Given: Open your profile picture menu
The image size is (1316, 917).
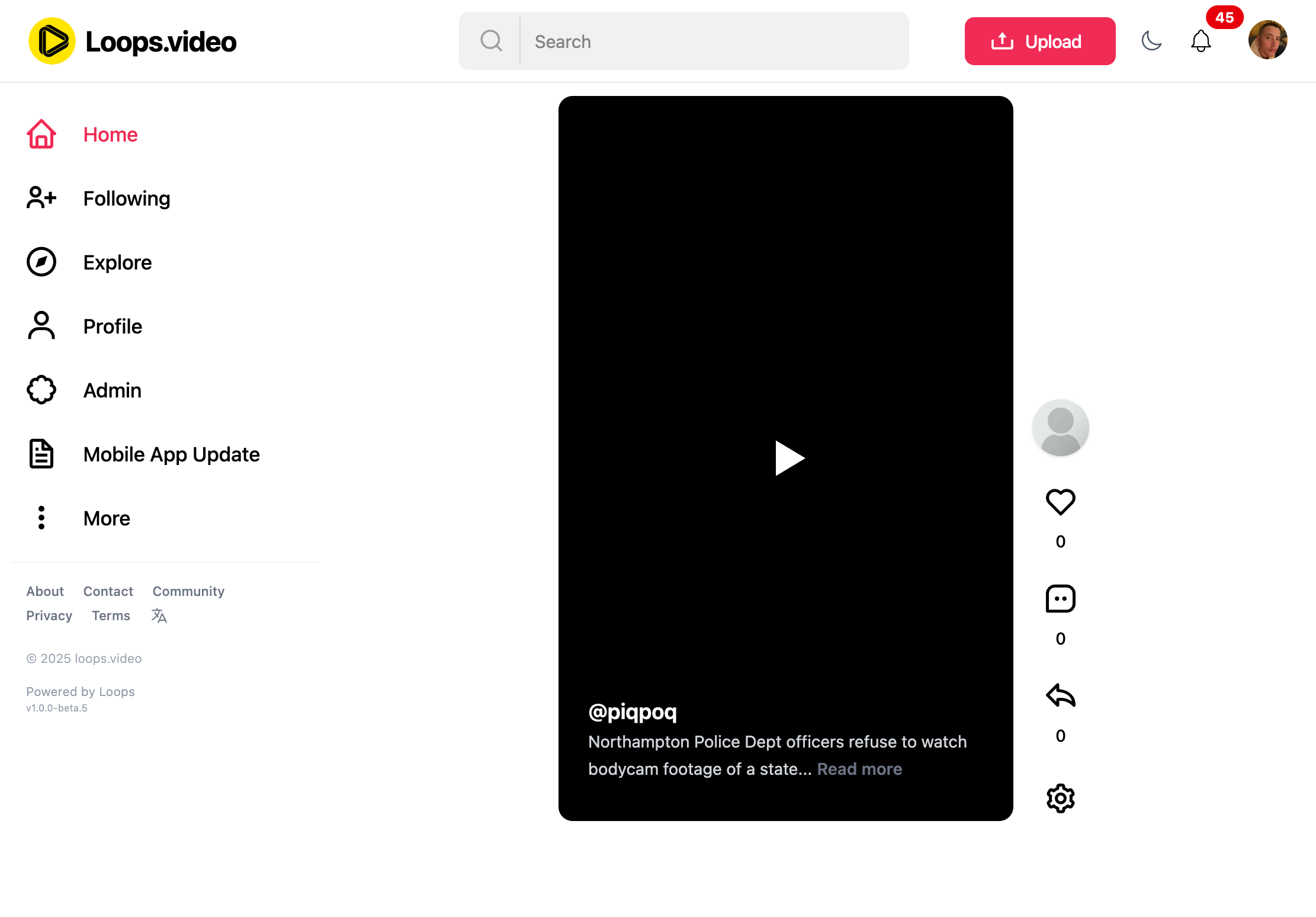Looking at the screenshot, I should pyautogui.click(x=1268, y=40).
